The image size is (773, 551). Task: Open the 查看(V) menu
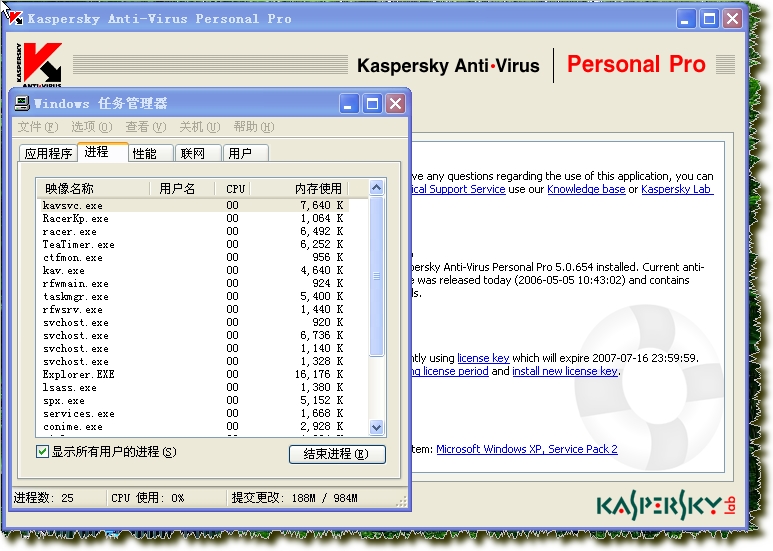145,127
